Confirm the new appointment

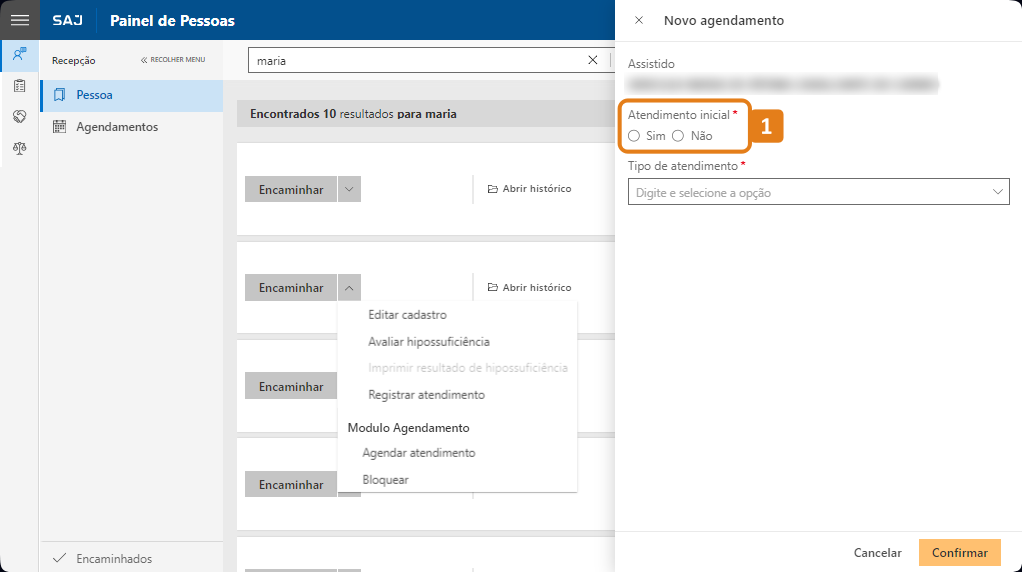coord(959,552)
